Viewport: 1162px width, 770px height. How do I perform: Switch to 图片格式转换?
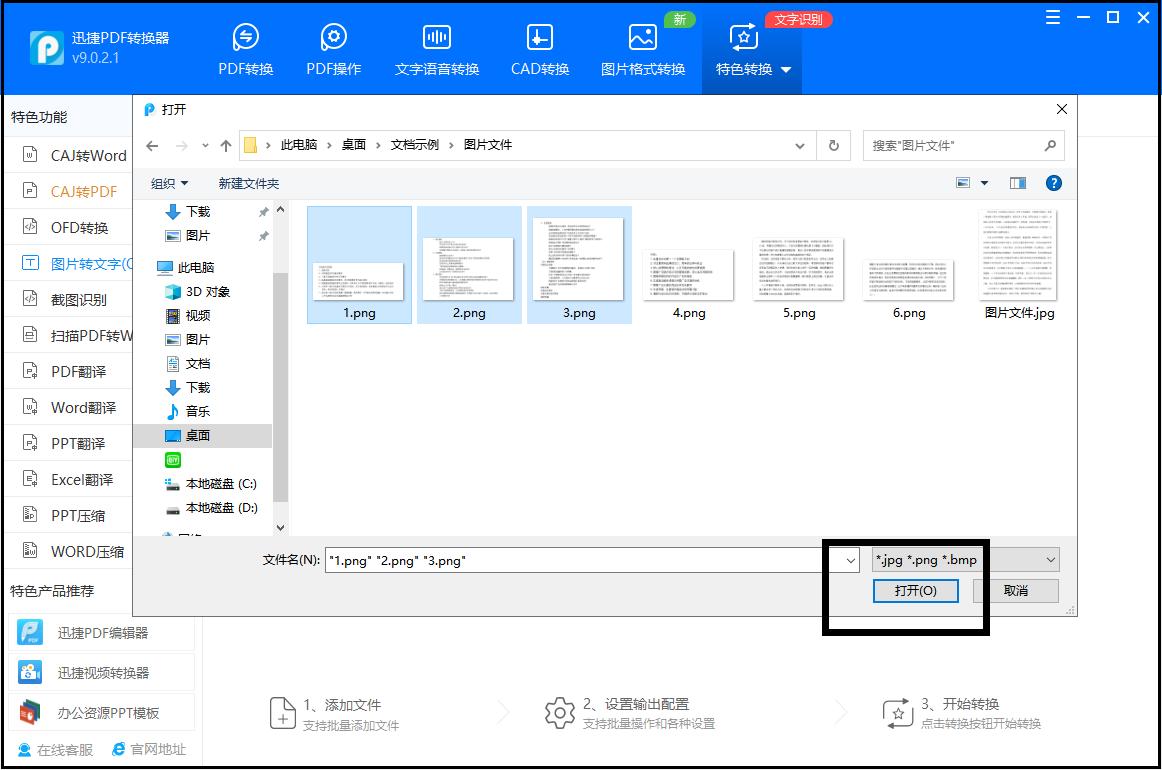pos(641,47)
